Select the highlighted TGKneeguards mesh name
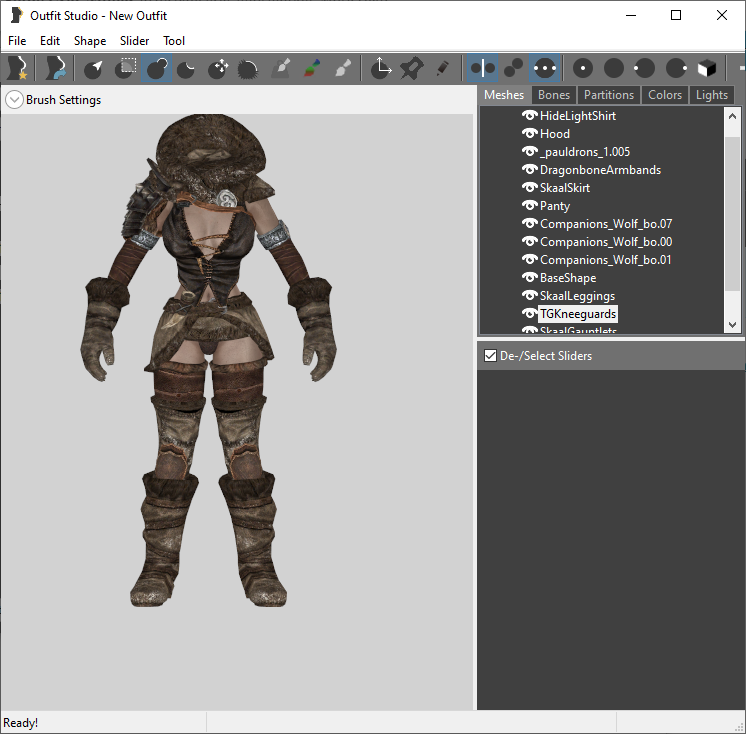The image size is (746, 734). pyautogui.click(x=578, y=314)
